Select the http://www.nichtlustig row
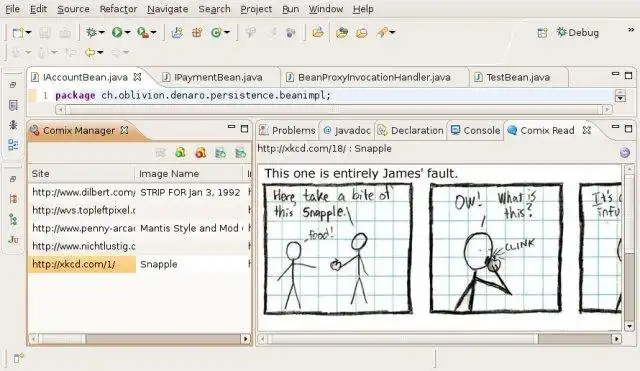640x371 pixels. point(140,246)
